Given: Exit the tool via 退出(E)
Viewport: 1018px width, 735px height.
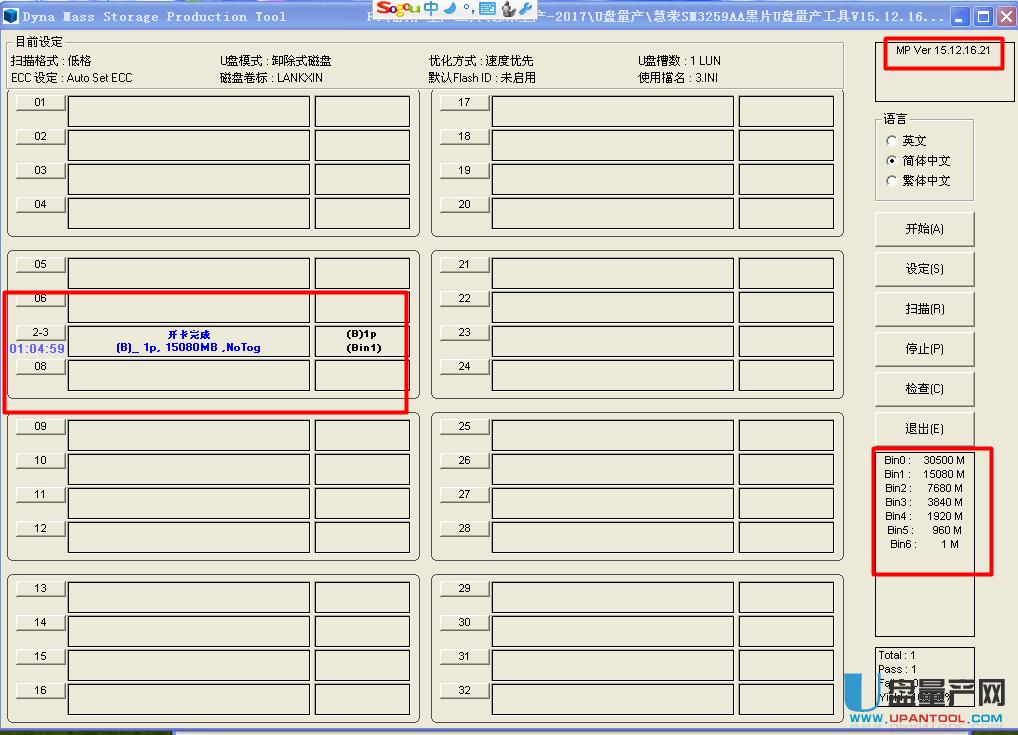Looking at the screenshot, I should pos(923,428).
